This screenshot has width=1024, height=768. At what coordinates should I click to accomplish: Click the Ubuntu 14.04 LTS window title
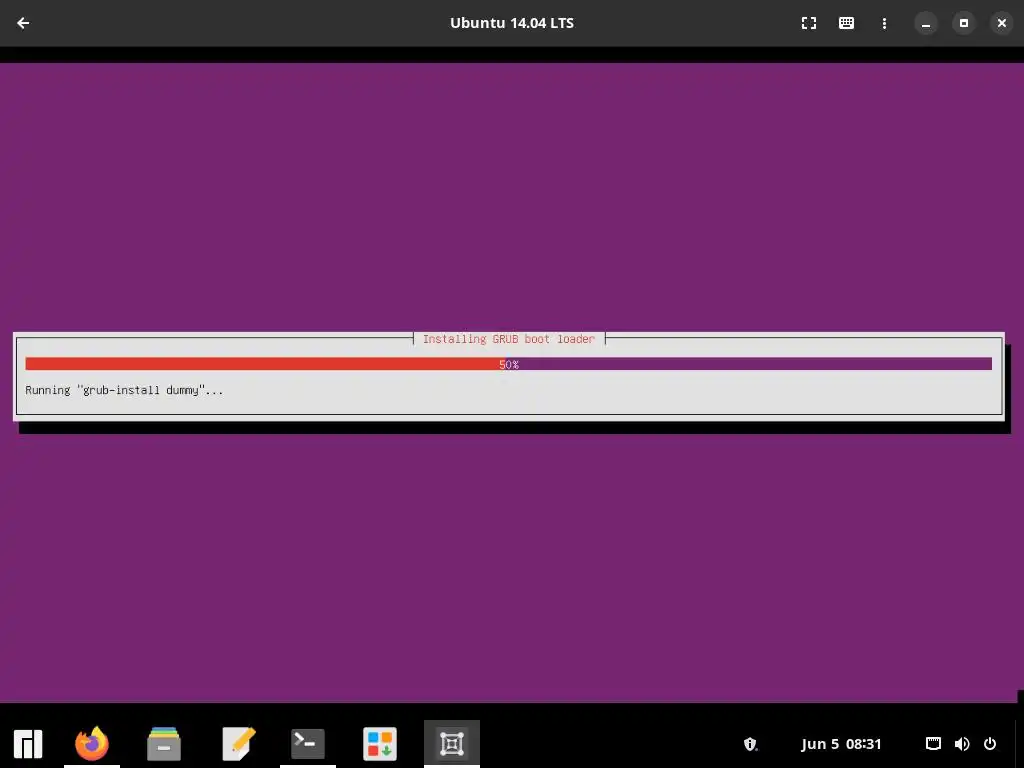511,23
